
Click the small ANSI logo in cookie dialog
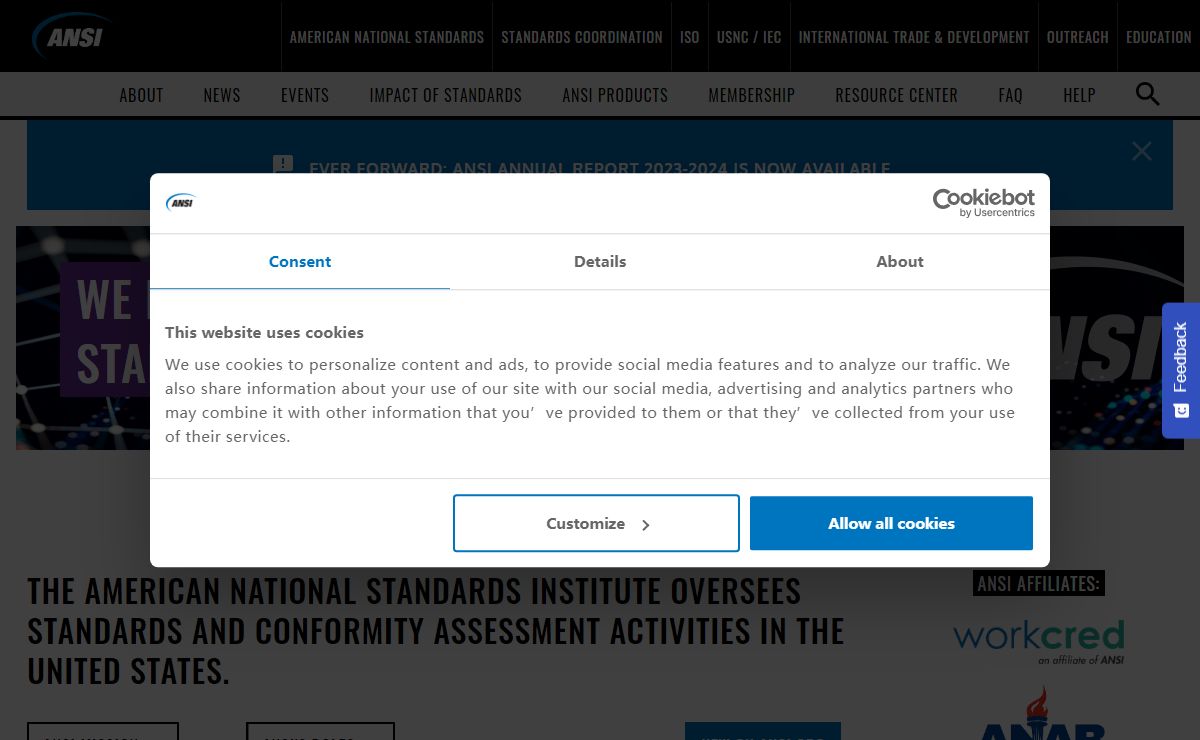(x=180, y=203)
